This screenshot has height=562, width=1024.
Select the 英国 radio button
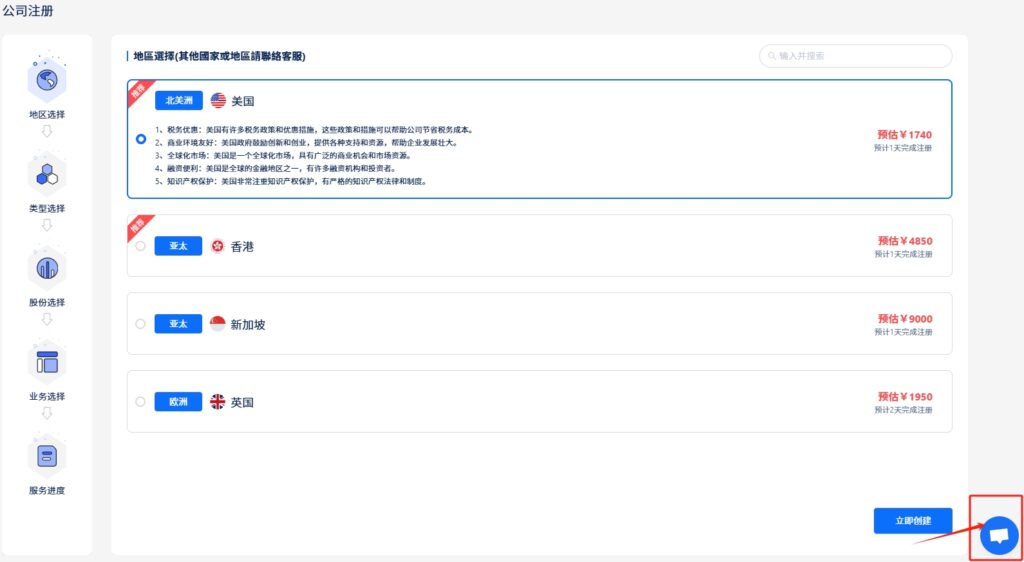coord(140,401)
